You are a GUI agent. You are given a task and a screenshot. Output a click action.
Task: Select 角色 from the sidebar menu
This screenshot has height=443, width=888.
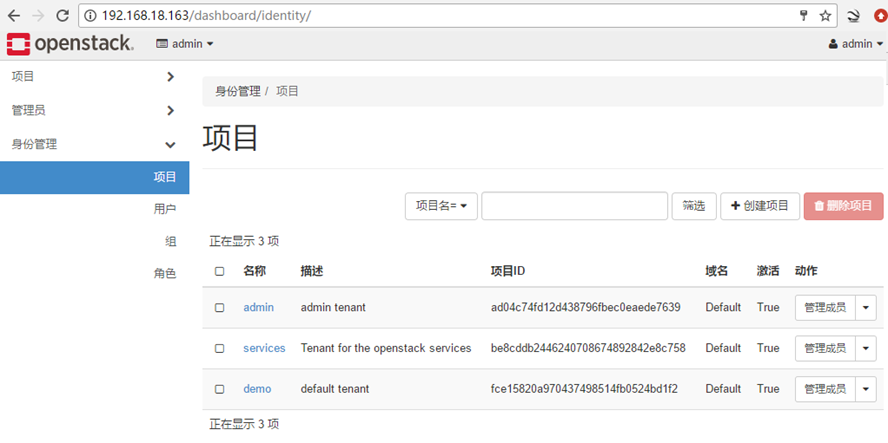pyautogui.click(x=164, y=273)
